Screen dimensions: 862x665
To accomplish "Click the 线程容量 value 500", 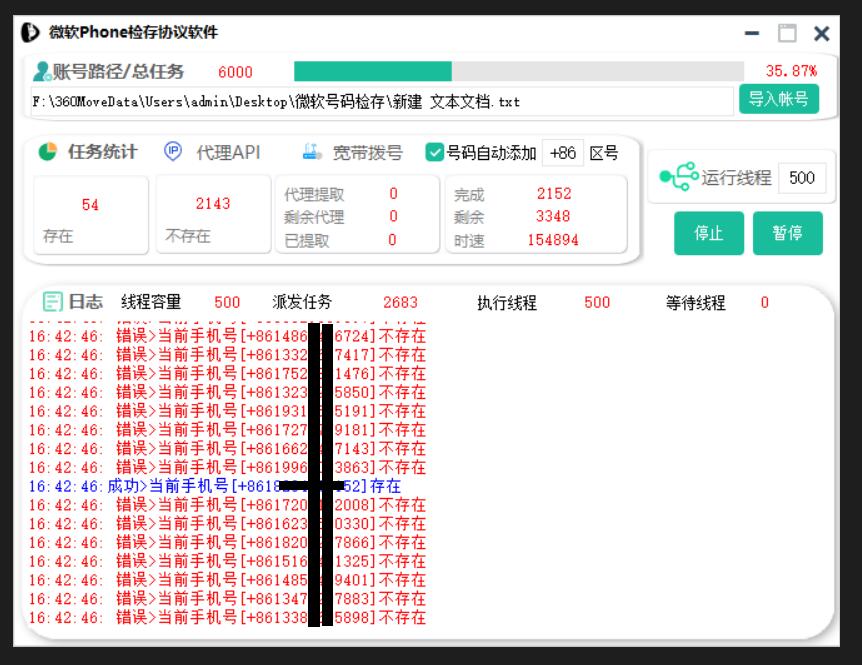I will 226,302.
